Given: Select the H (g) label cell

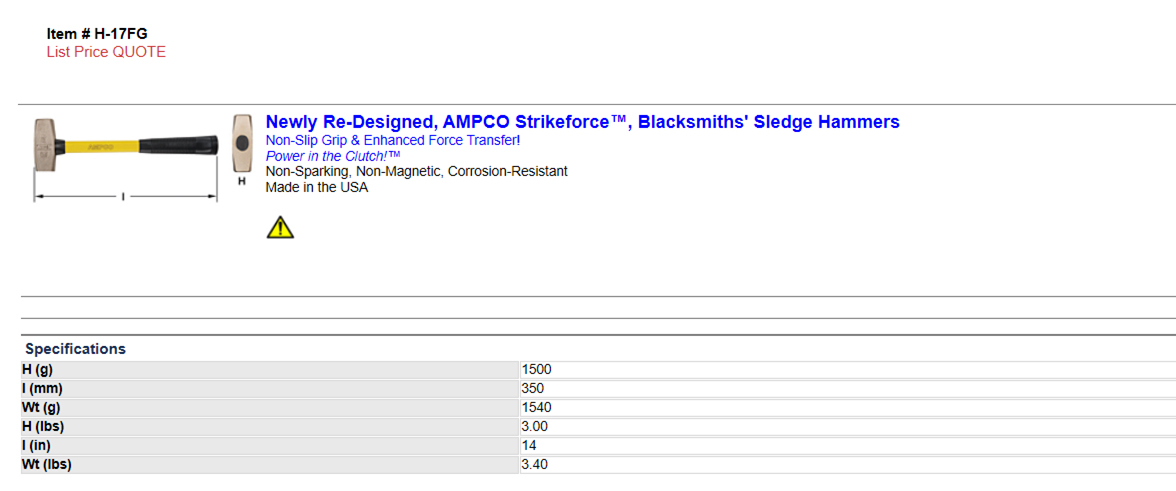Looking at the screenshot, I should tap(270, 370).
